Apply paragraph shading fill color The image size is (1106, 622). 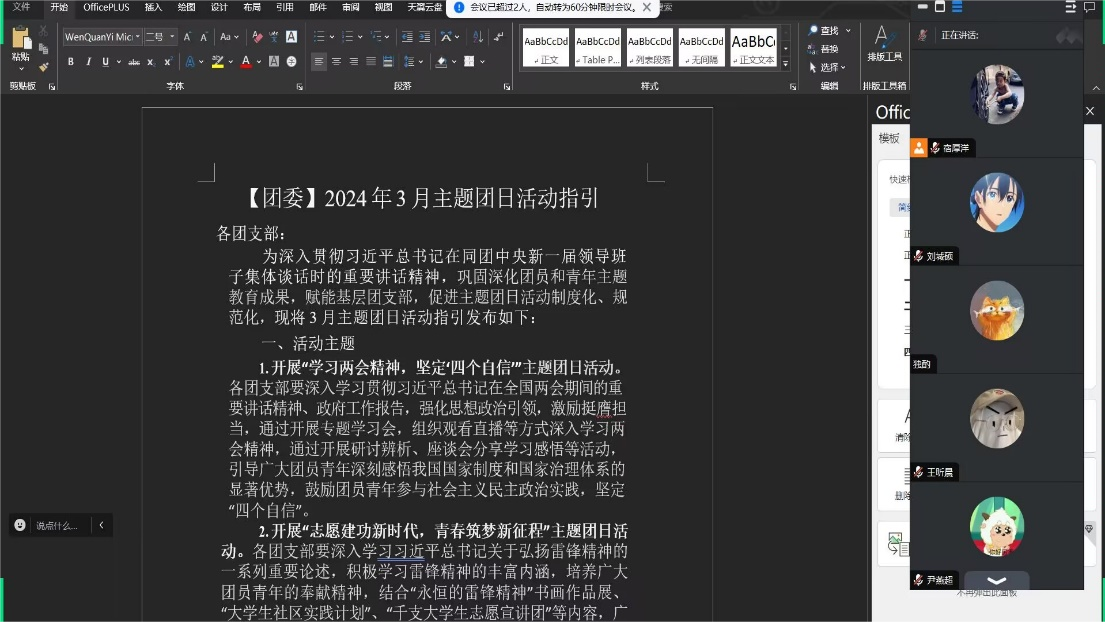tap(442, 62)
